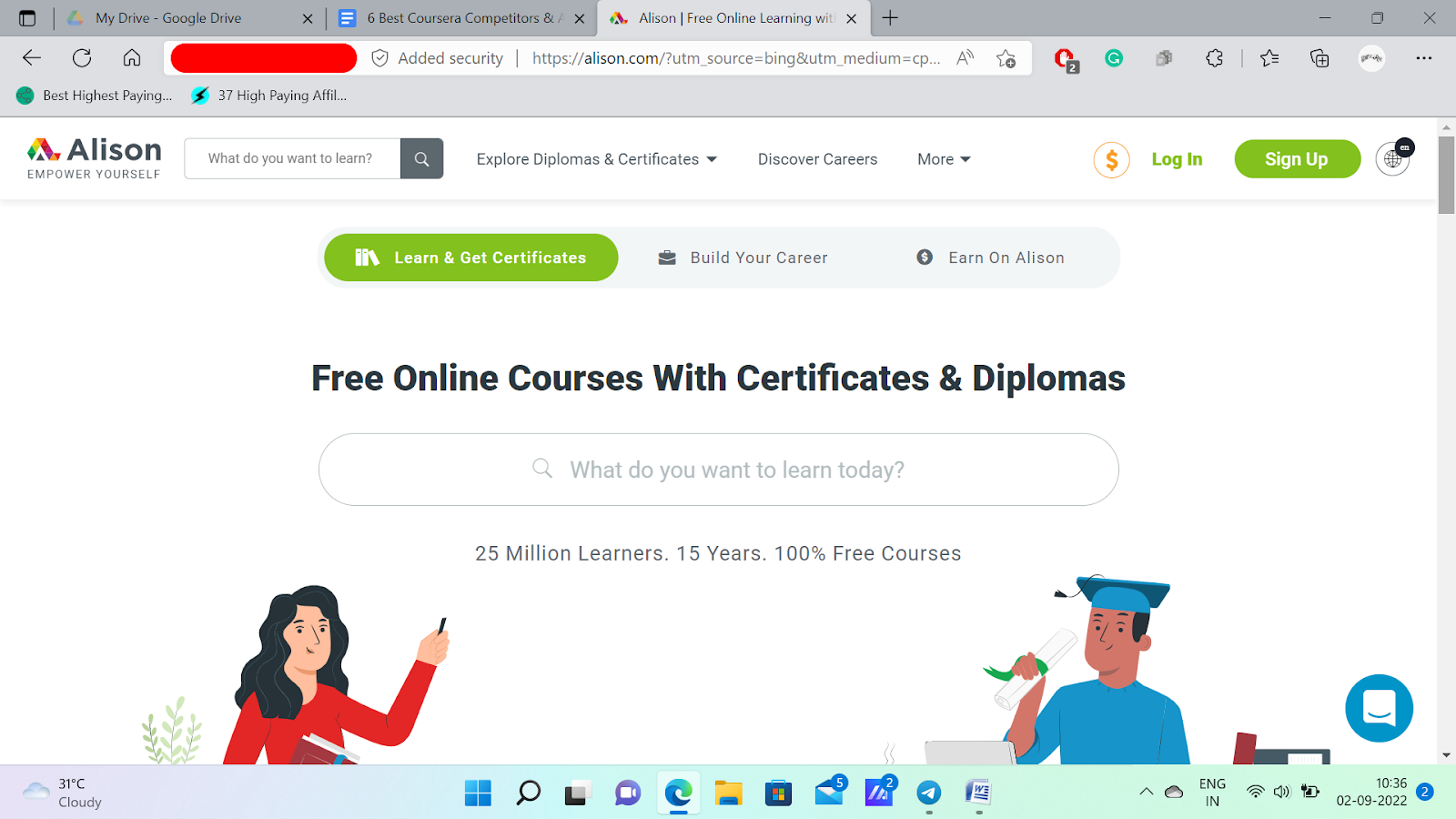The height and width of the screenshot is (819, 1456).
Task: Click the header search magnifier button
Action: (421, 158)
